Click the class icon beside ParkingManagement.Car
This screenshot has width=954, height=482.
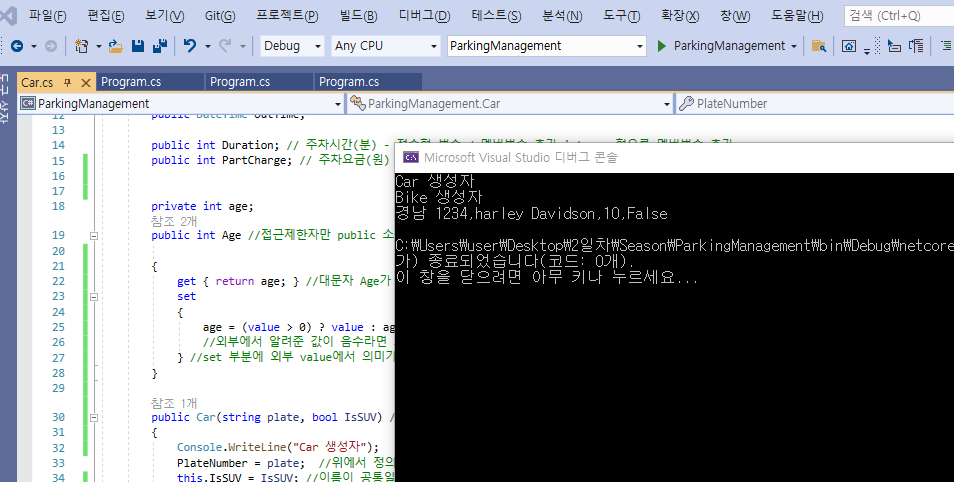click(357, 103)
